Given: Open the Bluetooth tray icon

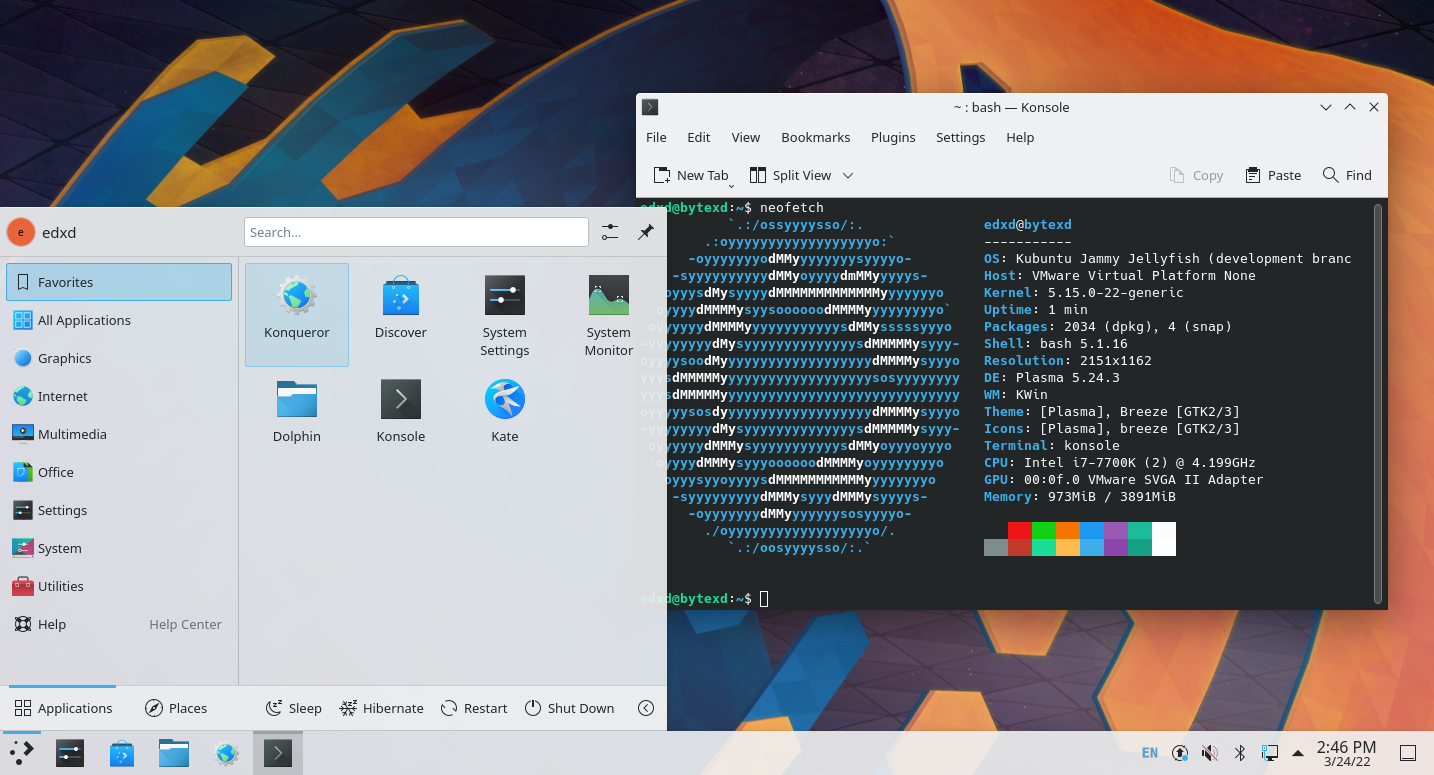Looking at the screenshot, I should tap(1239, 753).
